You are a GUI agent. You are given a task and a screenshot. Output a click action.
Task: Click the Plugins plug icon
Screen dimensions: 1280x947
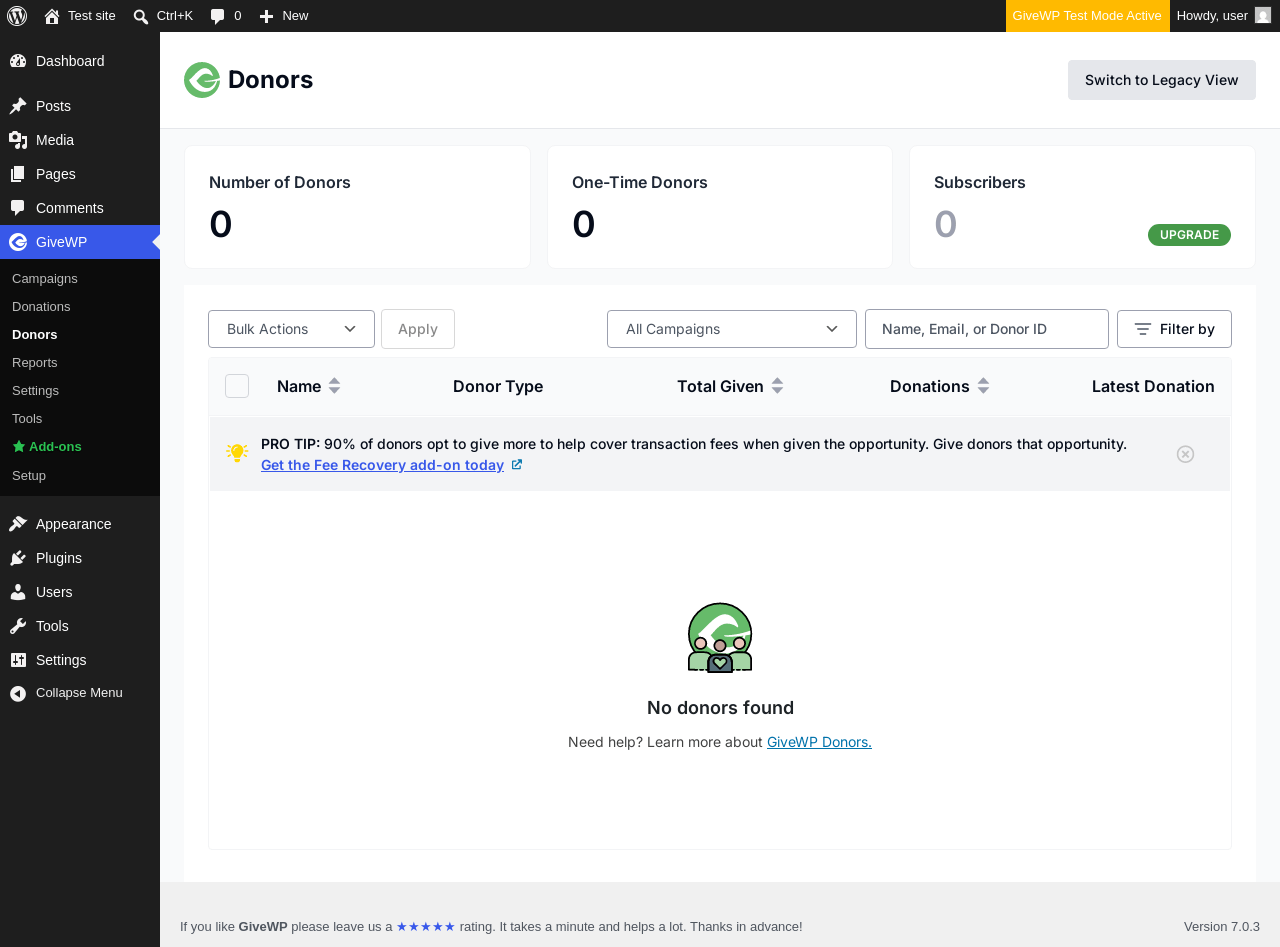tap(18, 558)
